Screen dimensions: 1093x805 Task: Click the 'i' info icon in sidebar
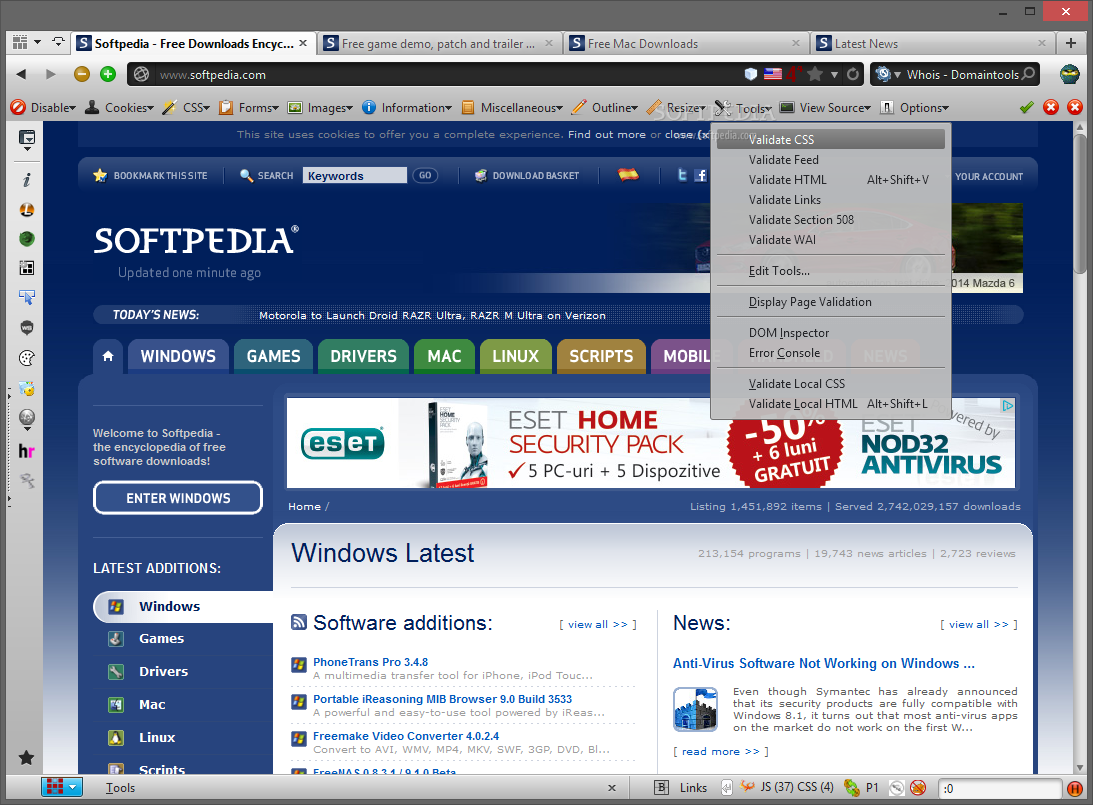[x=26, y=180]
